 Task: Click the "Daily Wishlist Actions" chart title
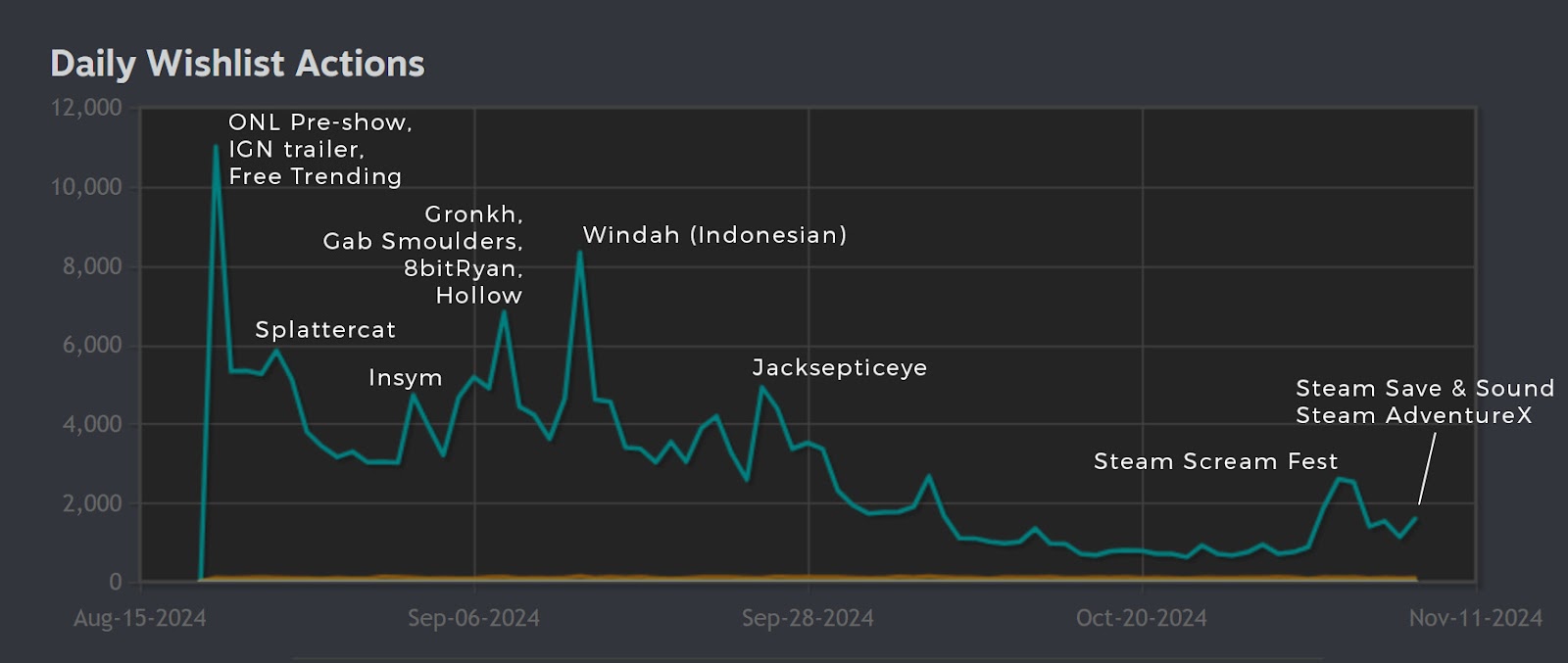[237, 64]
